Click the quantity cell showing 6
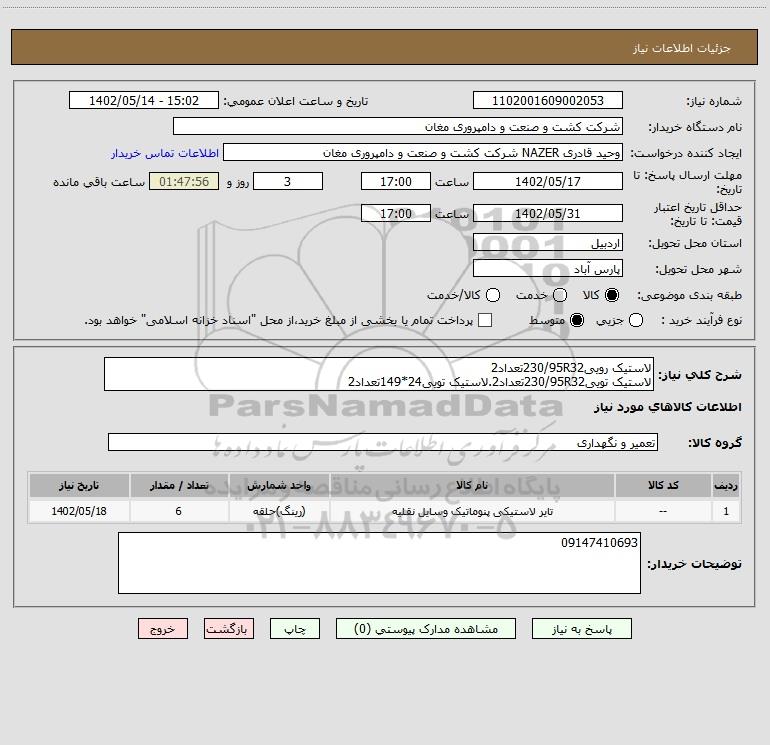This screenshot has height=745, width=770. [x=179, y=511]
